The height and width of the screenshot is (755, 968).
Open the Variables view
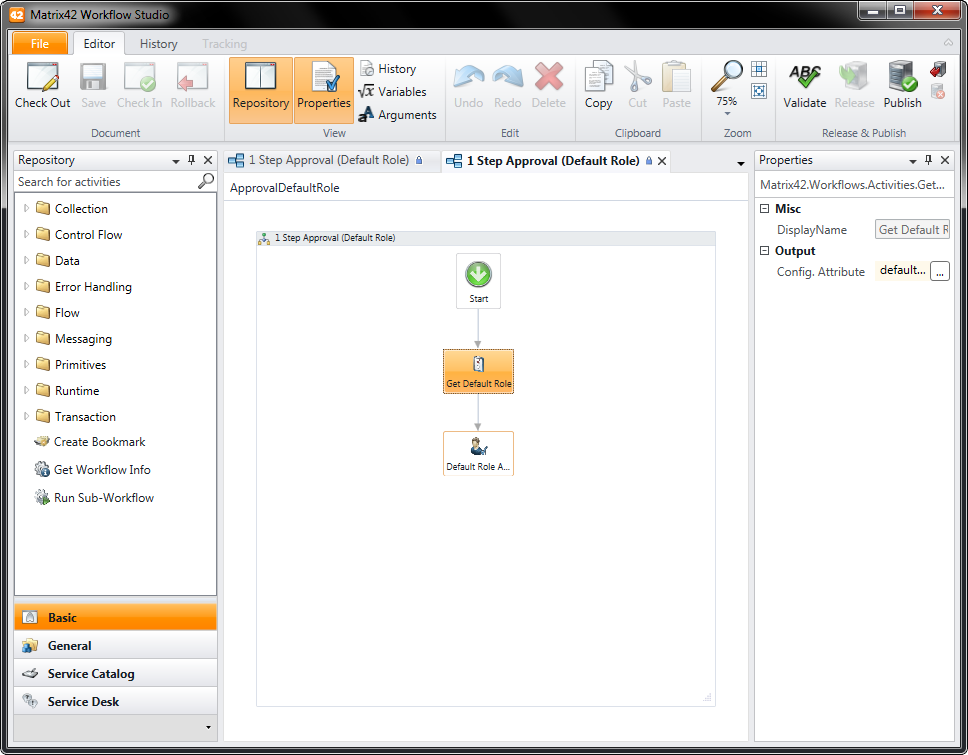click(x=393, y=91)
